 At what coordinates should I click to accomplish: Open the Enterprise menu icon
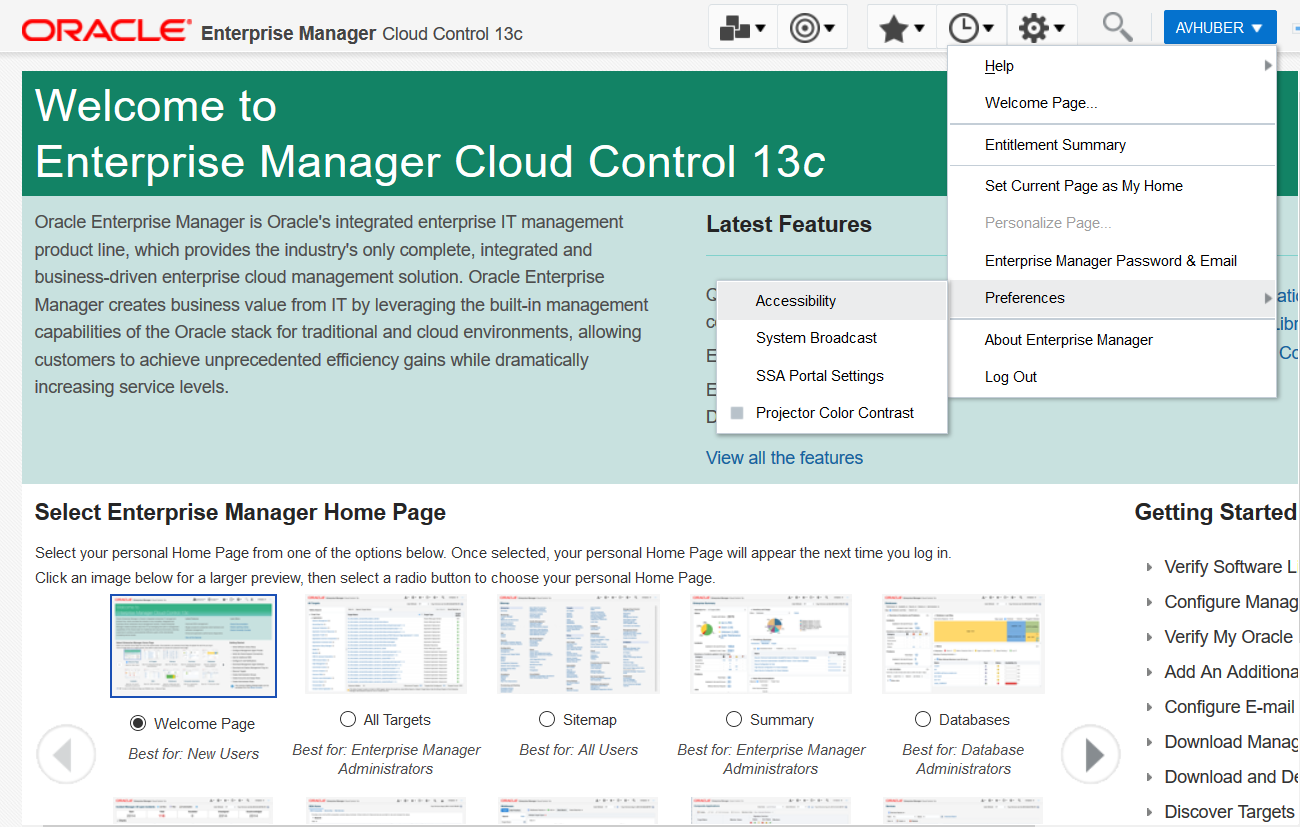point(743,27)
